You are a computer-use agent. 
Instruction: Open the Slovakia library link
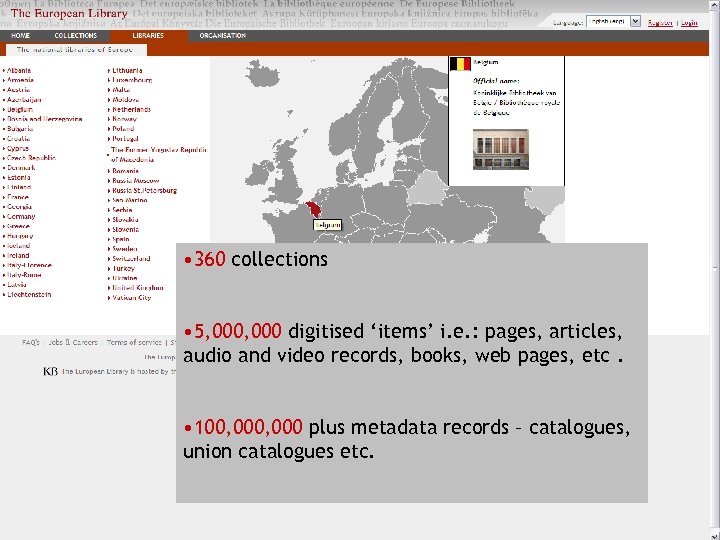pos(125,220)
